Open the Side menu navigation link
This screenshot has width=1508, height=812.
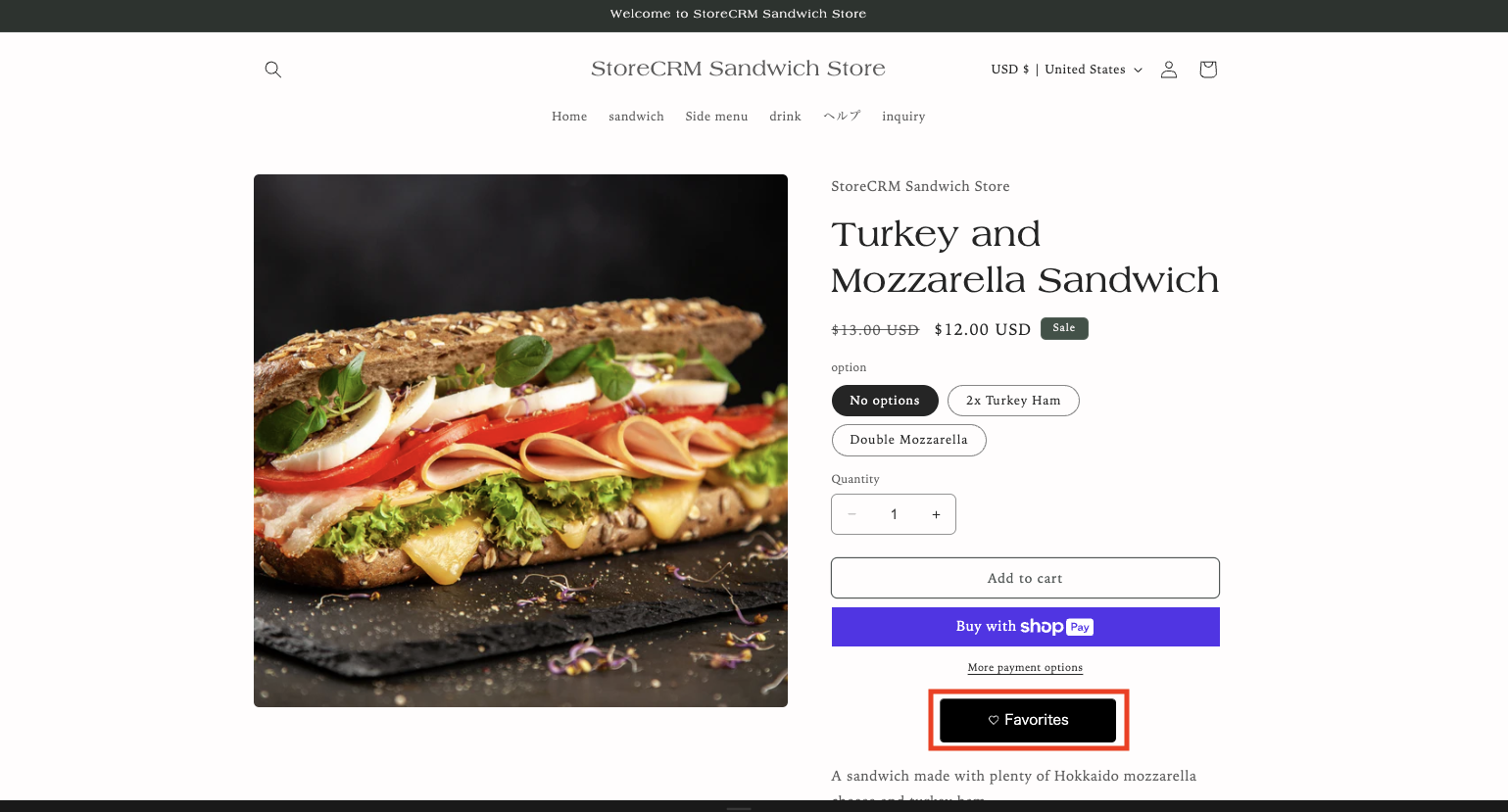pyautogui.click(x=716, y=117)
